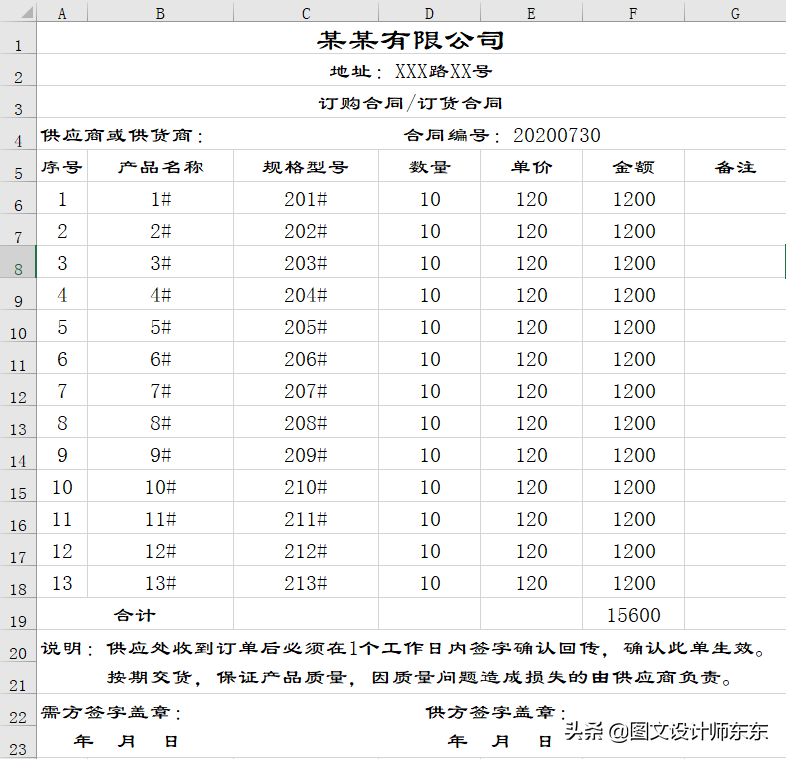This screenshot has width=786, height=759.
Task: Click the spec cell 213#
Action: [306, 583]
